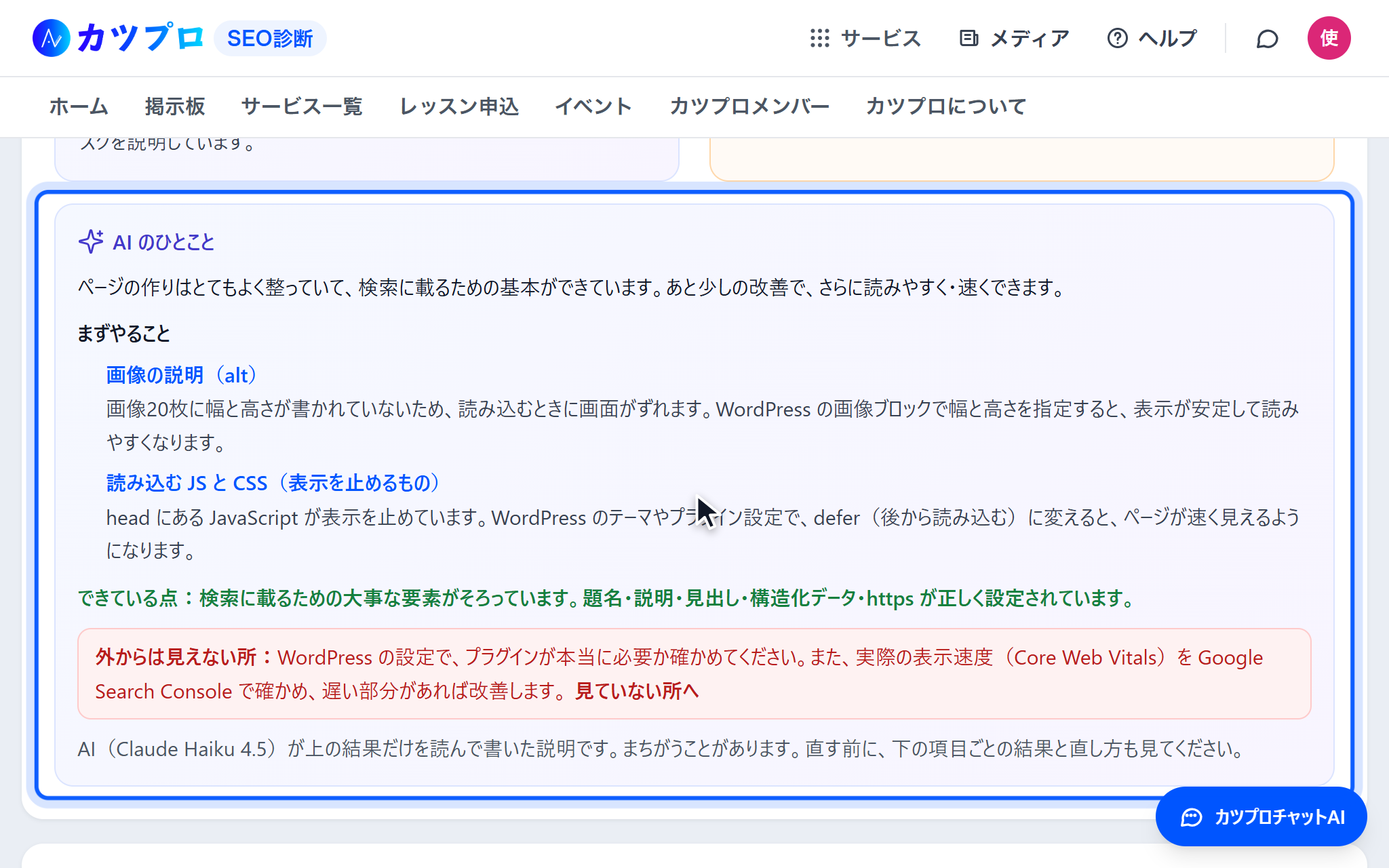Click the AI sparkle icon beside AI のひとこと
The image size is (1389, 868).
click(91, 241)
